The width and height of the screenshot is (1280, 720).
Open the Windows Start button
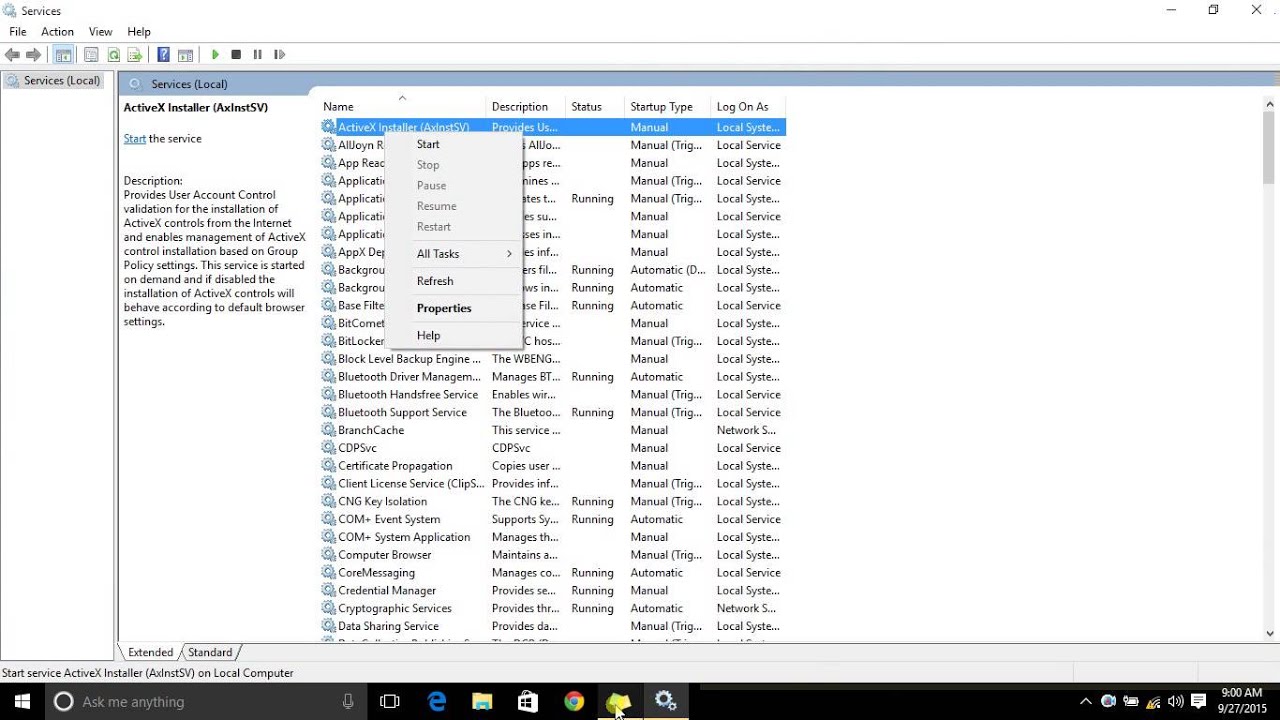(x=22, y=701)
